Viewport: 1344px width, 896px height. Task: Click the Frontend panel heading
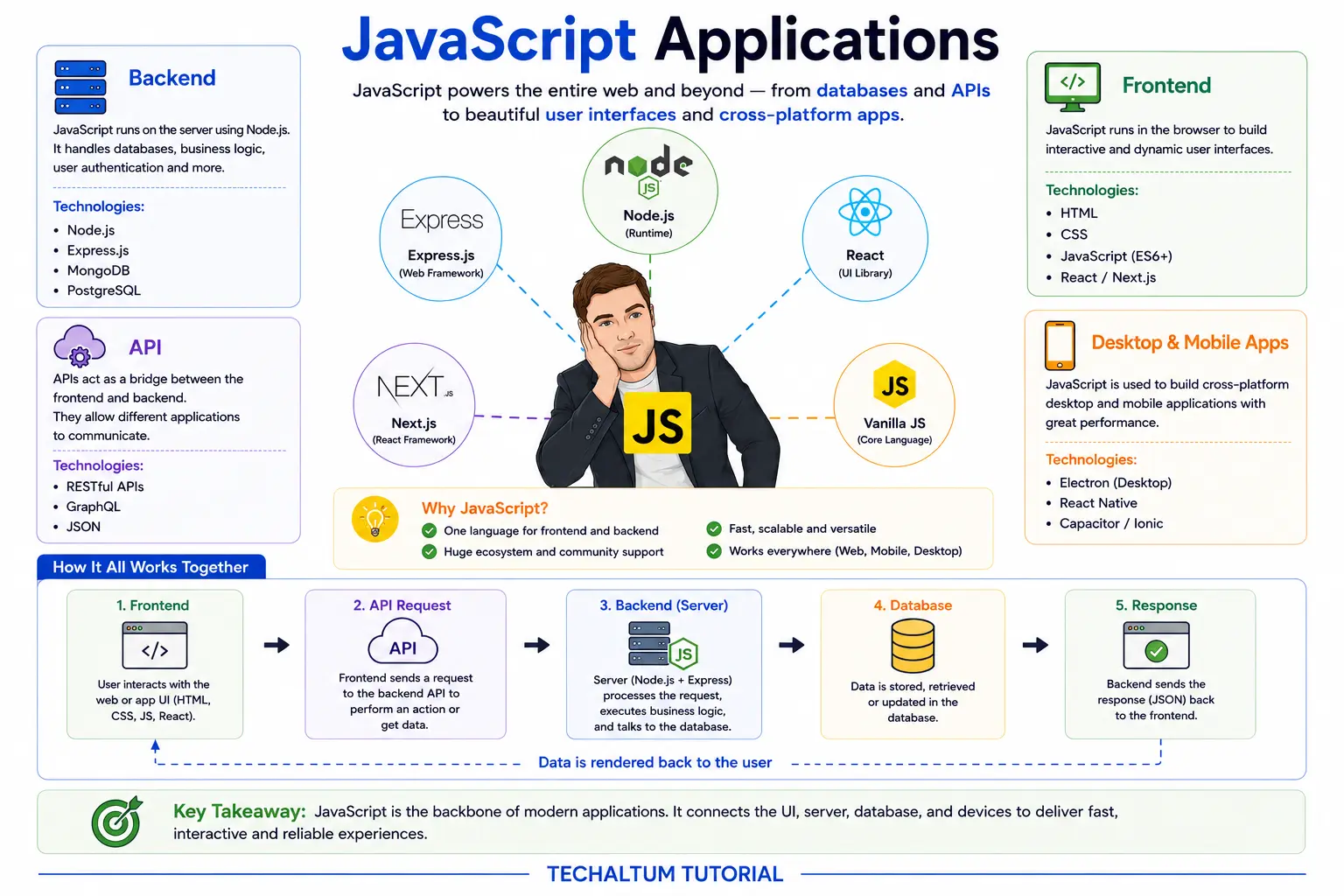point(1166,86)
